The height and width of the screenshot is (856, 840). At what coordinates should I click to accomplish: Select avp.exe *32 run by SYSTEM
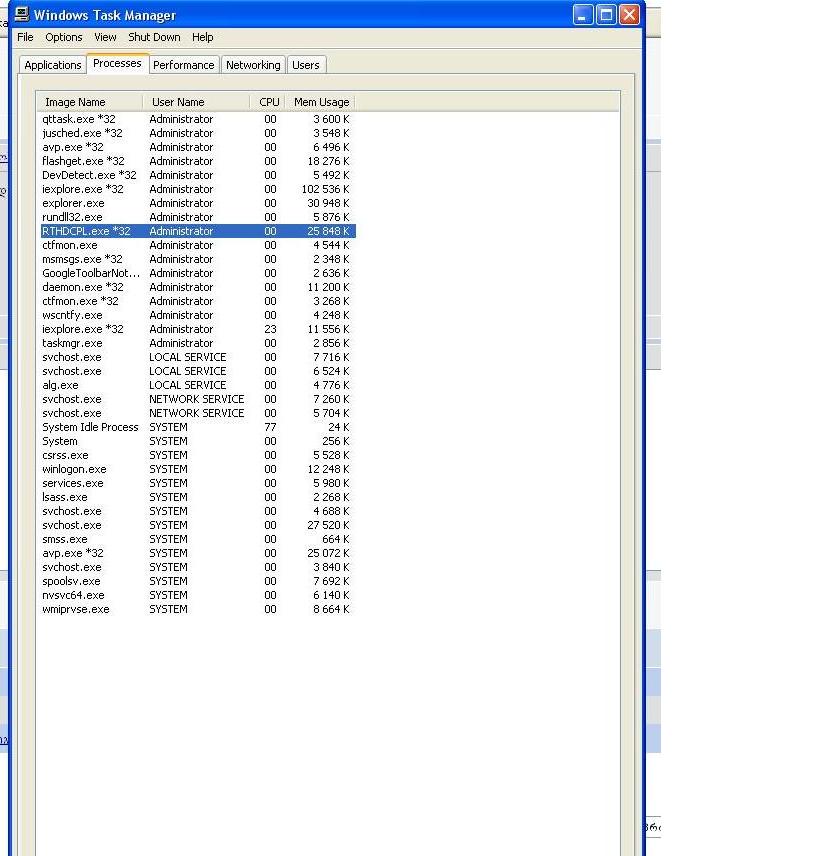(198, 554)
